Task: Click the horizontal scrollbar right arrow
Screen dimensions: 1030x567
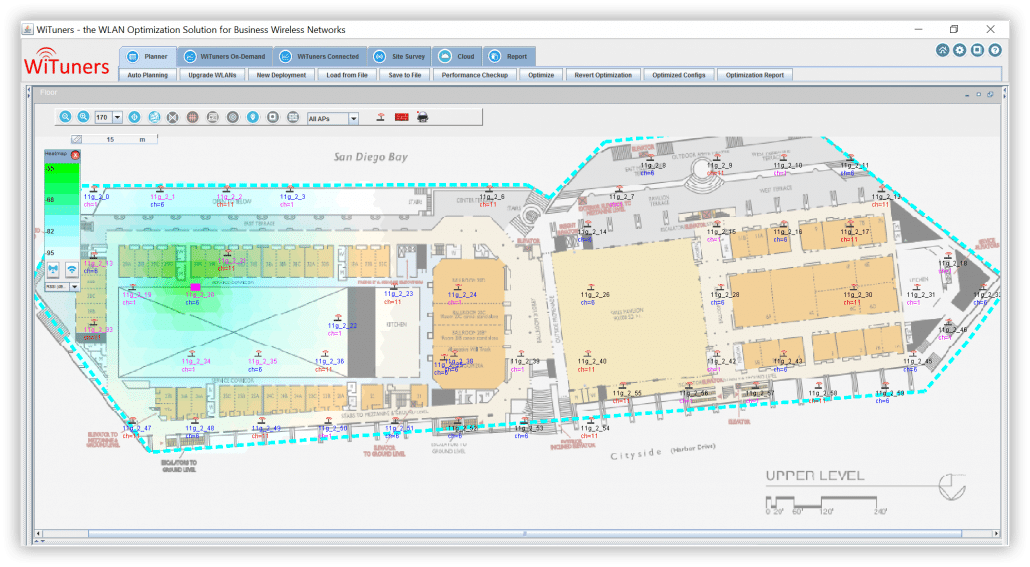Action: pos(996,533)
